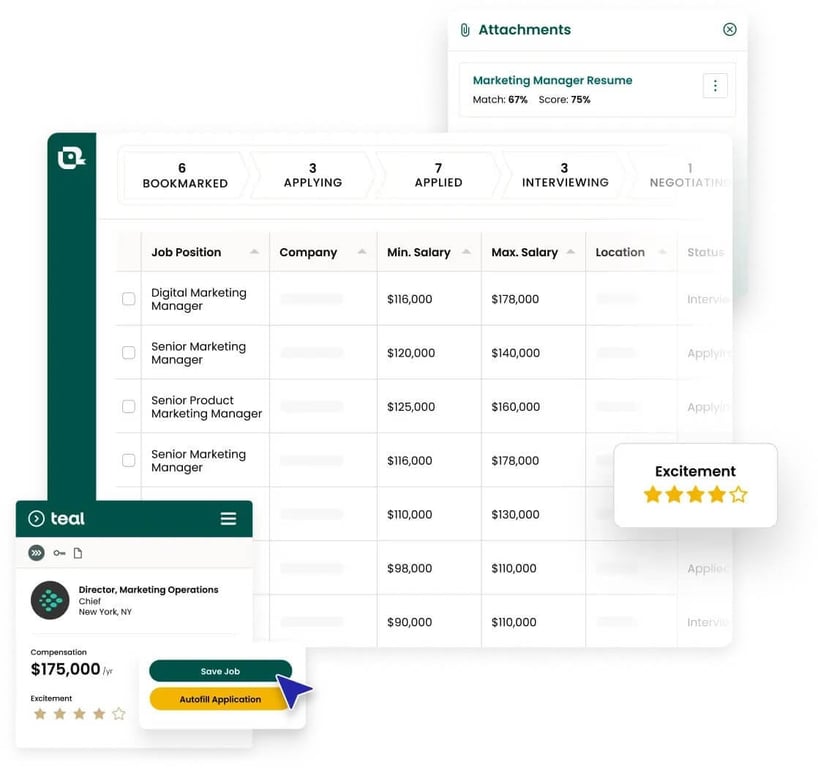Click the Senior Product Marketing Manager job title
This screenshot has width=818, height=768.
tap(206, 407)
